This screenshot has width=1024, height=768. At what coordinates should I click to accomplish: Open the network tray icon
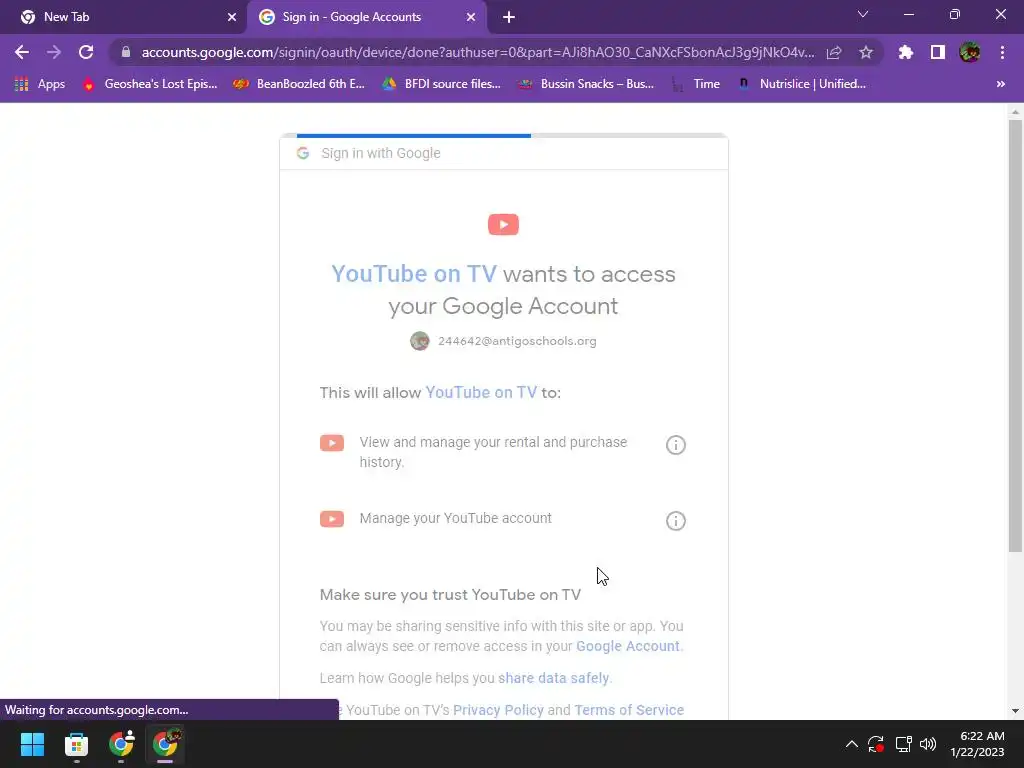click(x=903, y=744)
